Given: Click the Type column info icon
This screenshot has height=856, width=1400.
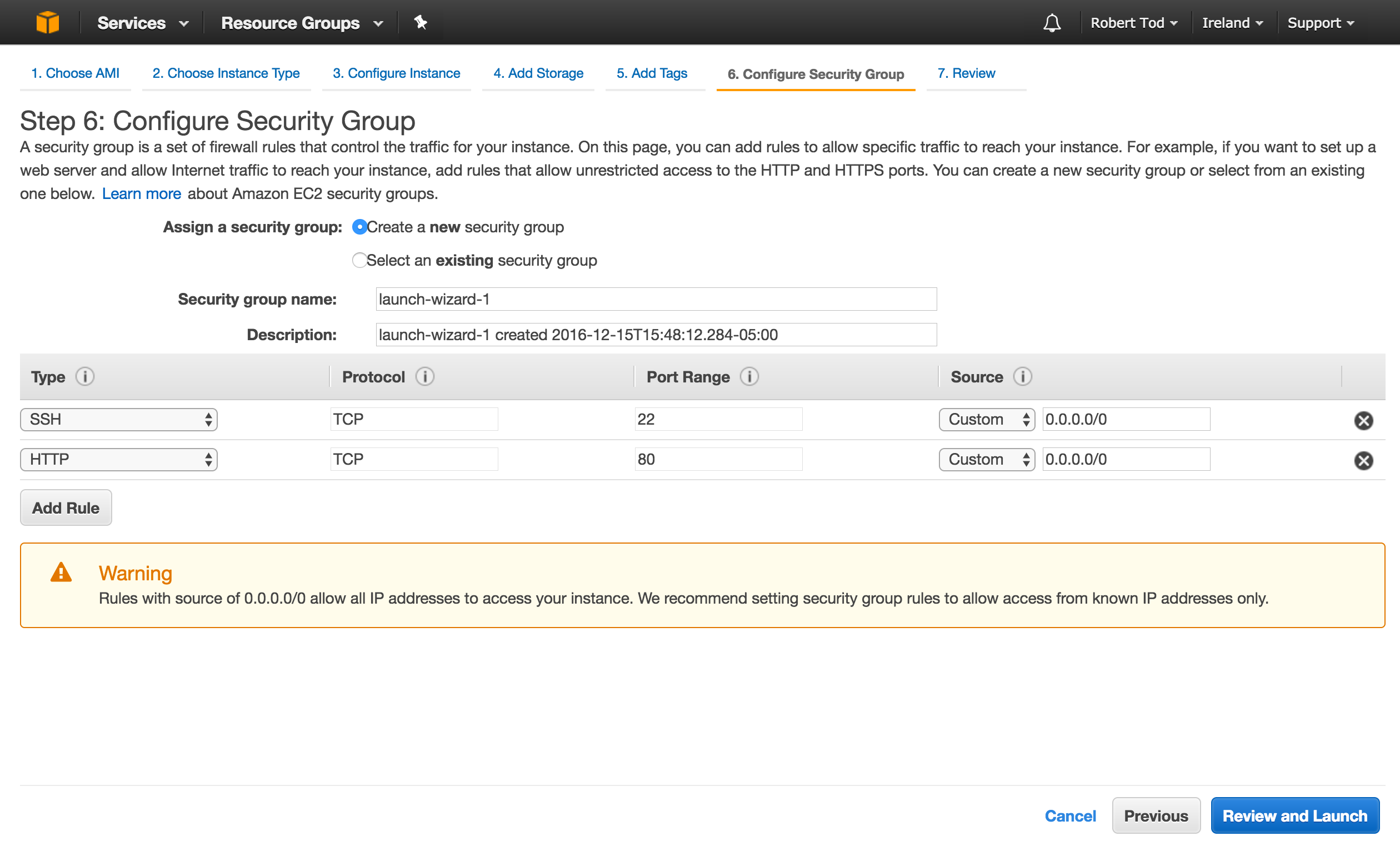Looking at the screenshot, I should point(85,376).
